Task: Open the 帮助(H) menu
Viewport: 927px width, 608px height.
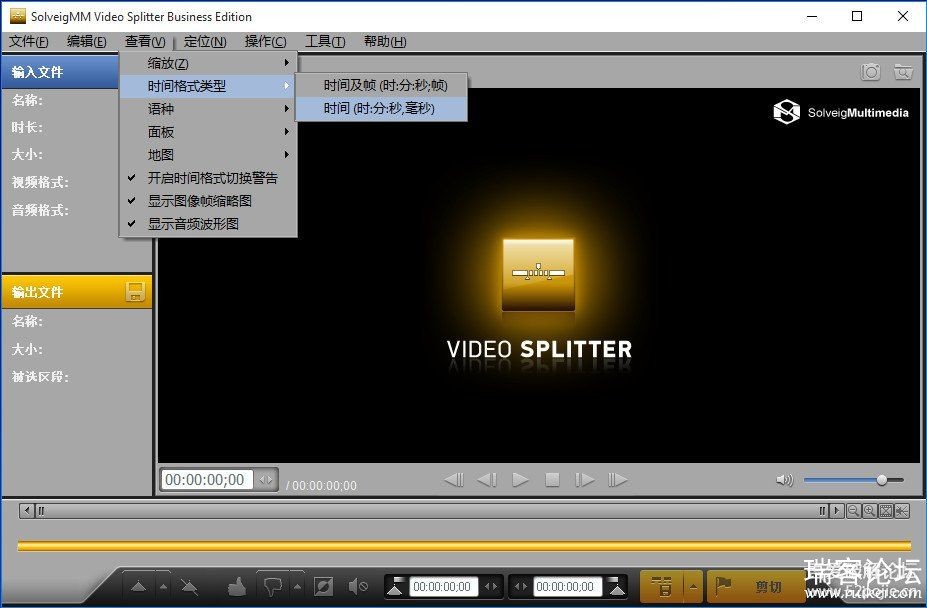Action: (x=385, y=41)
